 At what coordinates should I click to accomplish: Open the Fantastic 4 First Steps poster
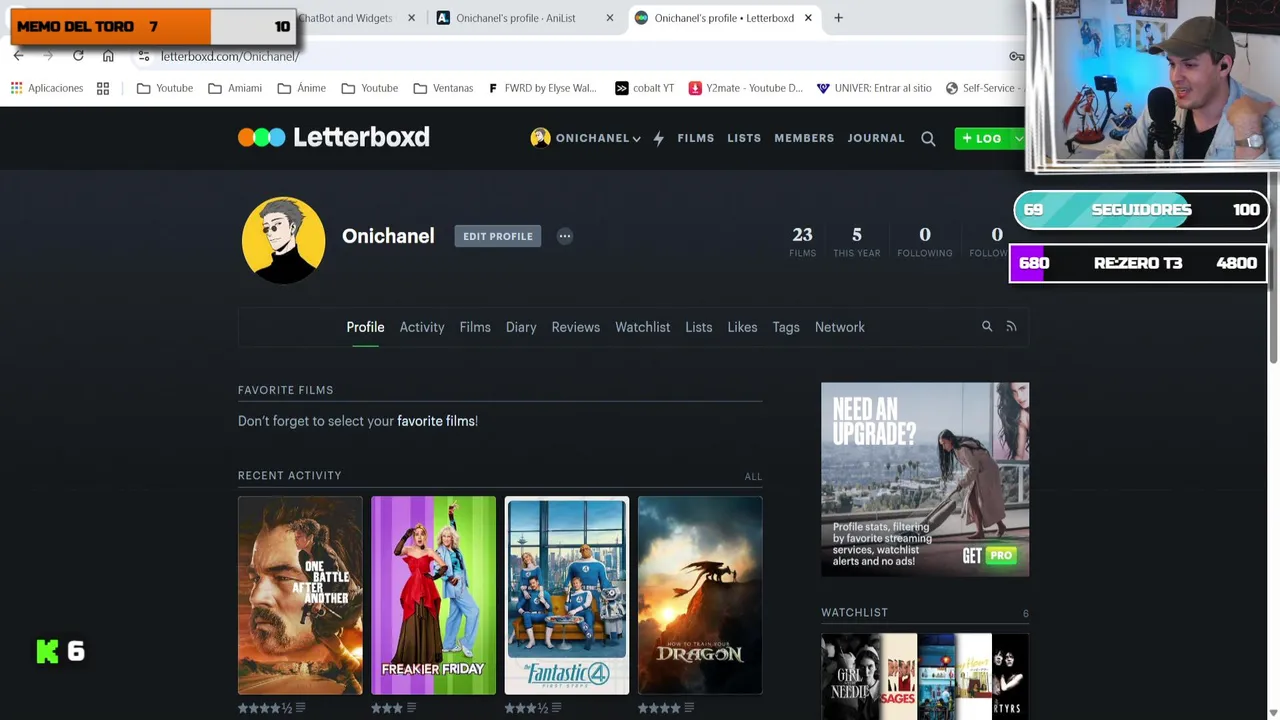click(x=567, y=595)
